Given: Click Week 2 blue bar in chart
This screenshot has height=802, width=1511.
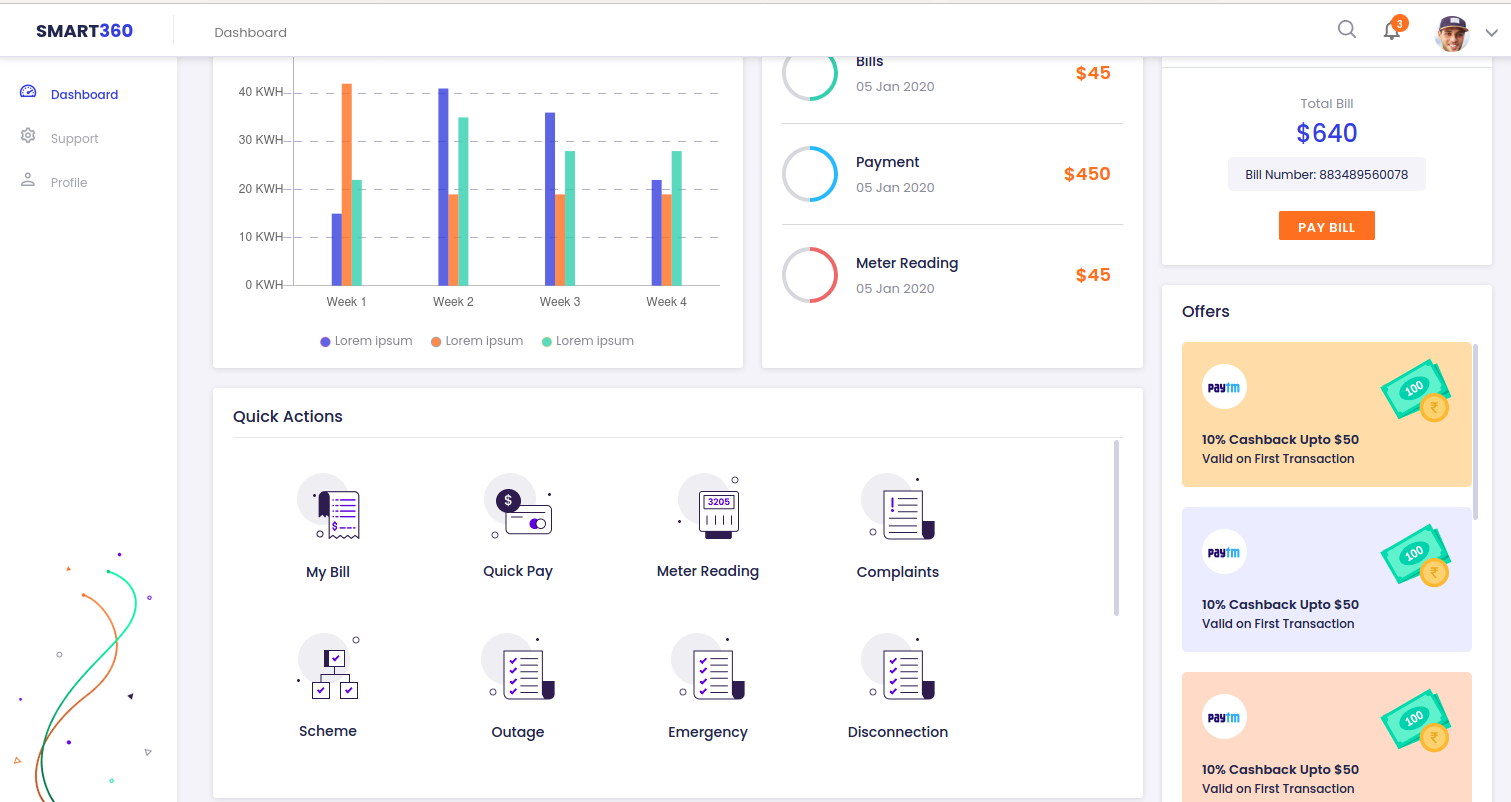Looking at the screenshot, I should pyautogui.click(x=443, y=187).
